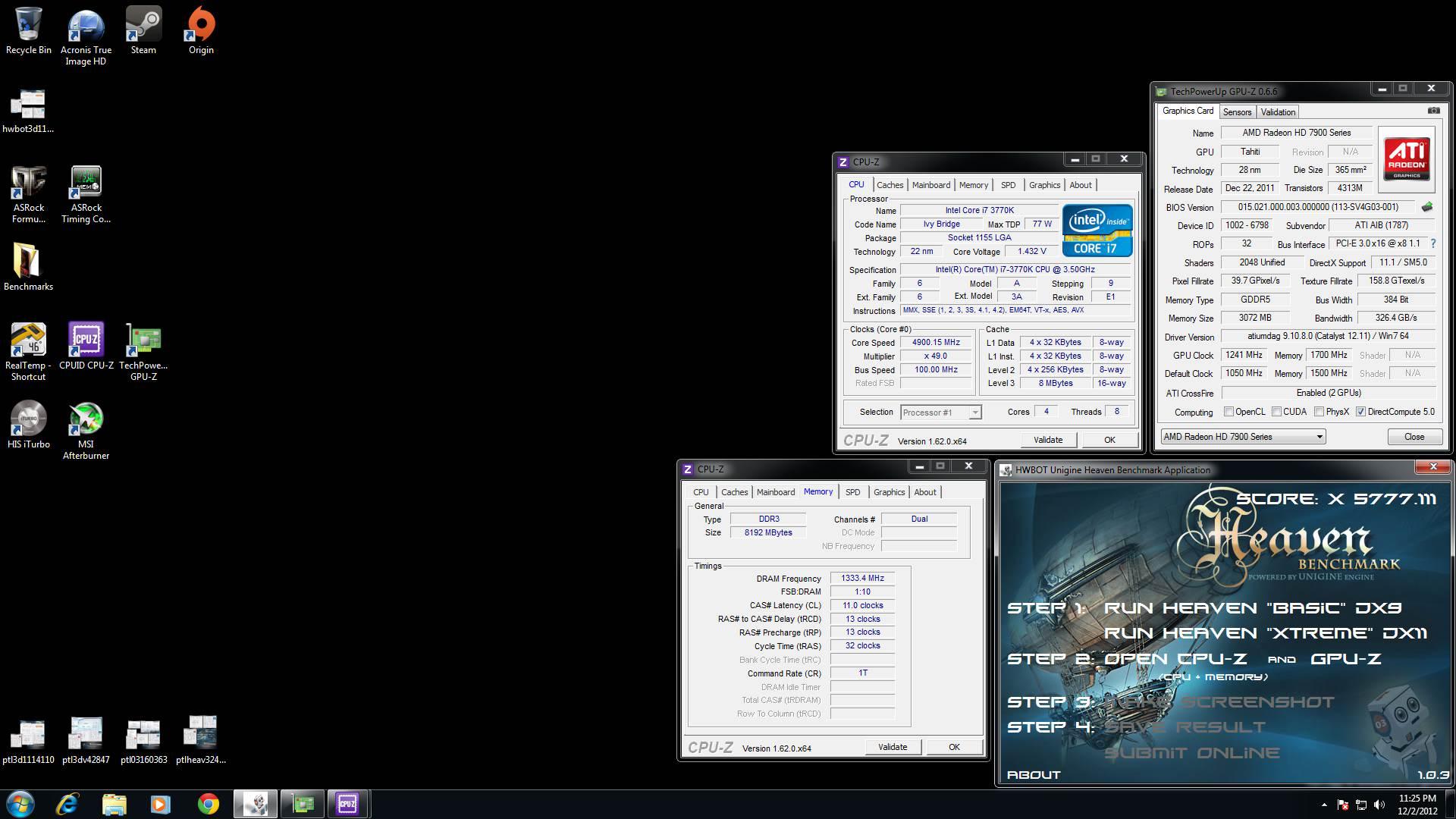Click the Core Speed 4900.15 MHz field
Viewport: 1456px width, 819px height.
pos(936,343)
